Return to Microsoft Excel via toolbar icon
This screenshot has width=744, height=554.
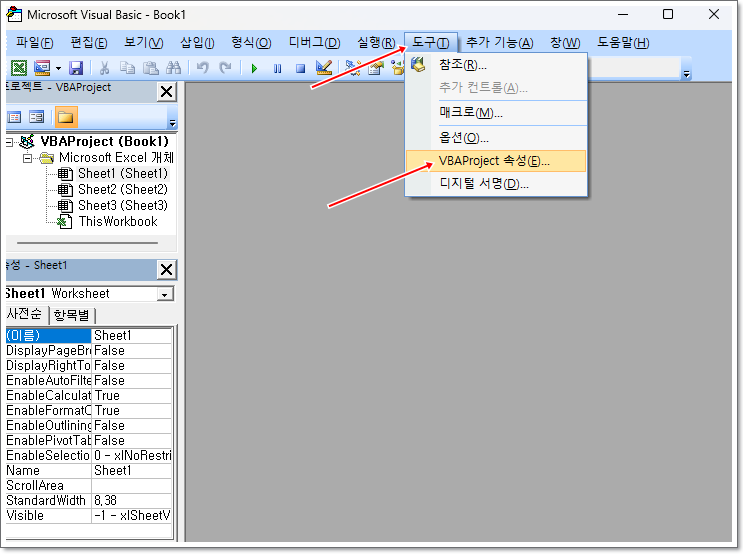pyautogui.click(x=19, y=68)
